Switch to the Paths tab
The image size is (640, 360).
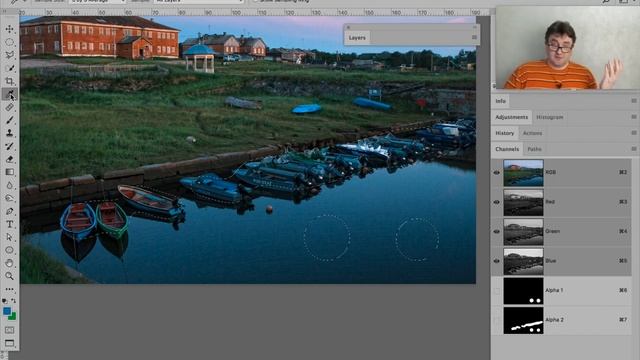click(534, 149)
